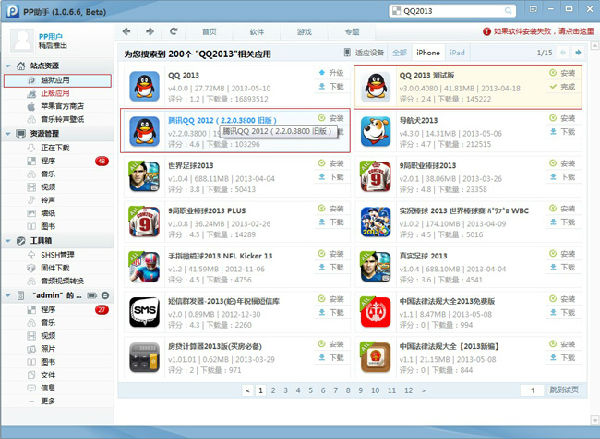600x439 pixels.
Task: Open the 腾讯QQ 2012 旧版 title link
Action: coord(222,120)
